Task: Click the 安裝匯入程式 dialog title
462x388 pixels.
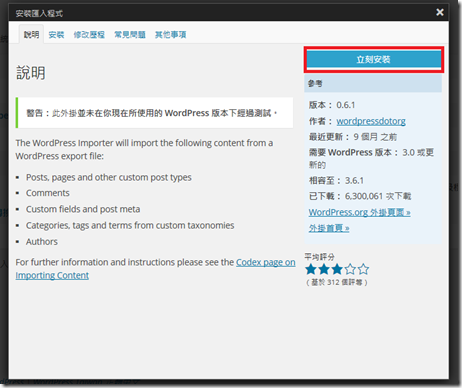Action: 39,13
